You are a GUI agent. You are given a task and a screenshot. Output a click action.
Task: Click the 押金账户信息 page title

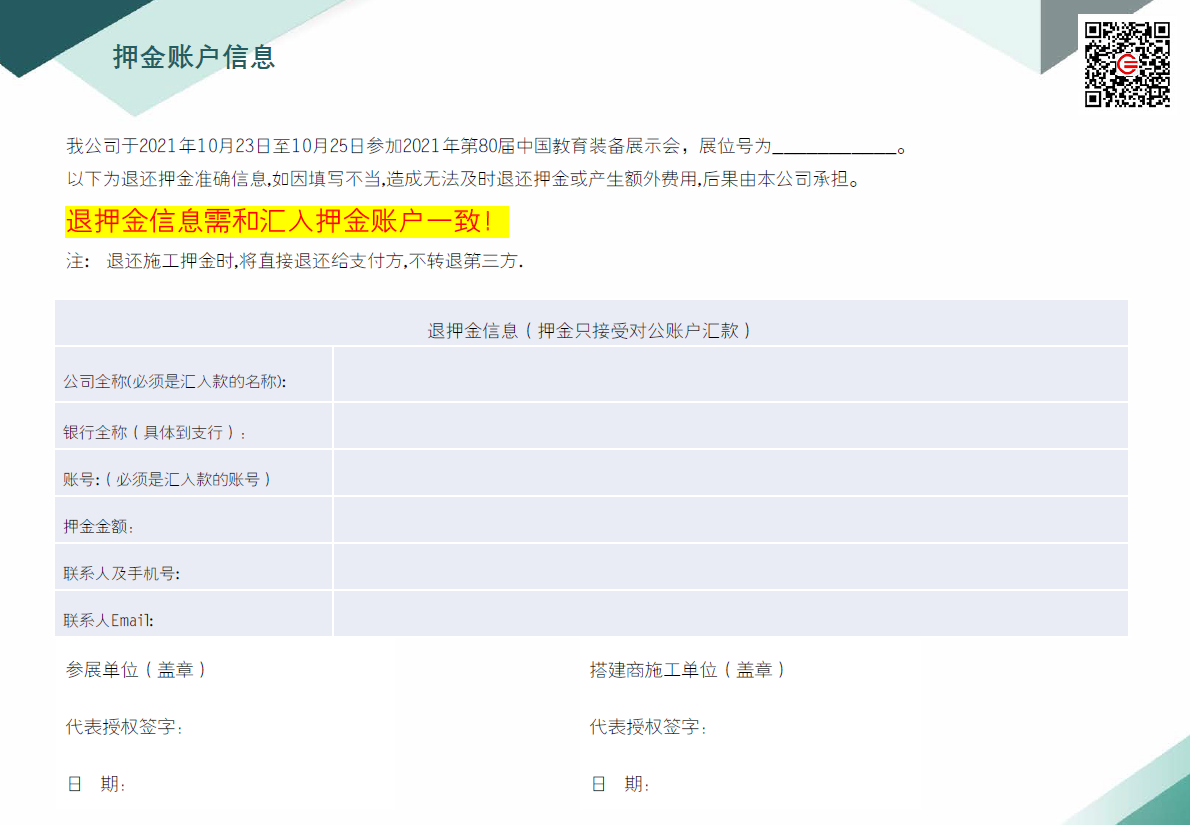tap(194, 57)
